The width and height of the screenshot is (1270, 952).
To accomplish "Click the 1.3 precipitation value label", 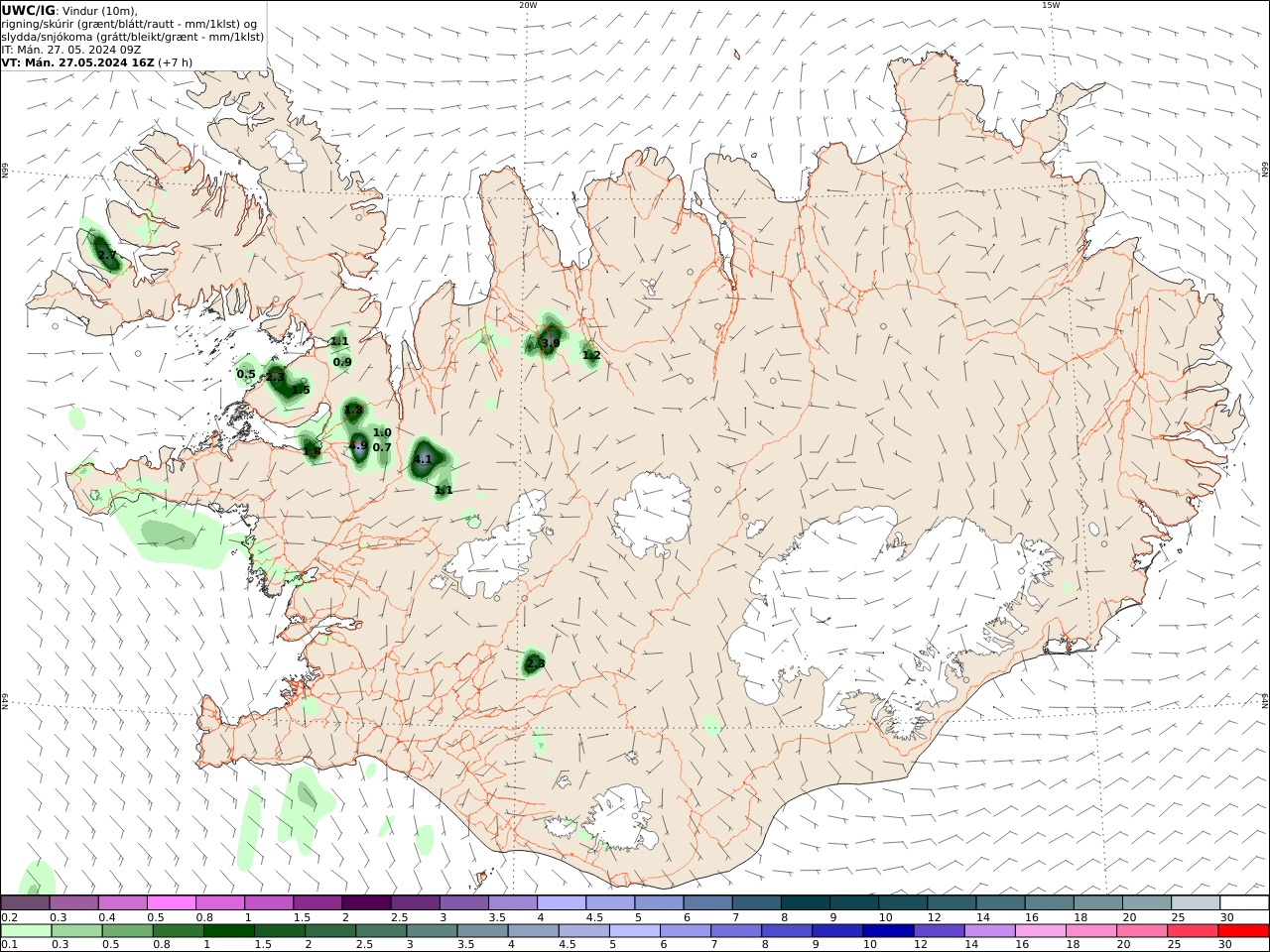I will point(353,411).
